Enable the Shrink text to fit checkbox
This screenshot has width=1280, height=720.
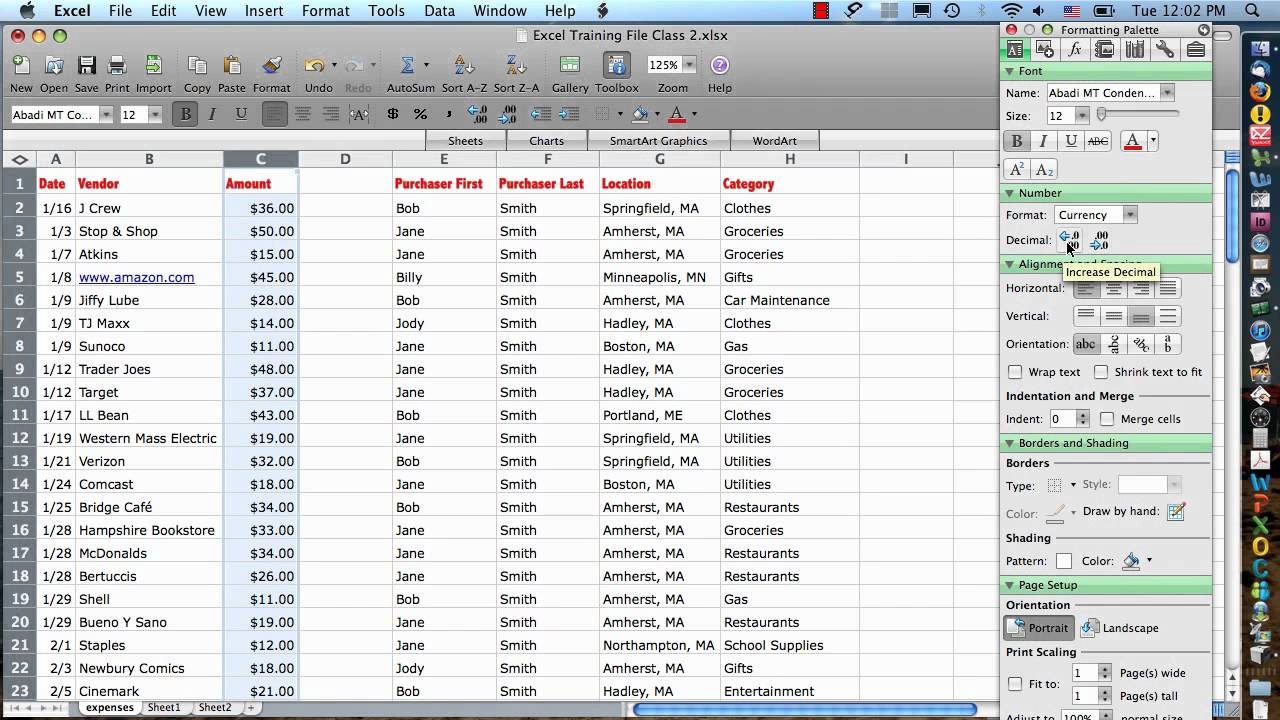click(1101, 372)
